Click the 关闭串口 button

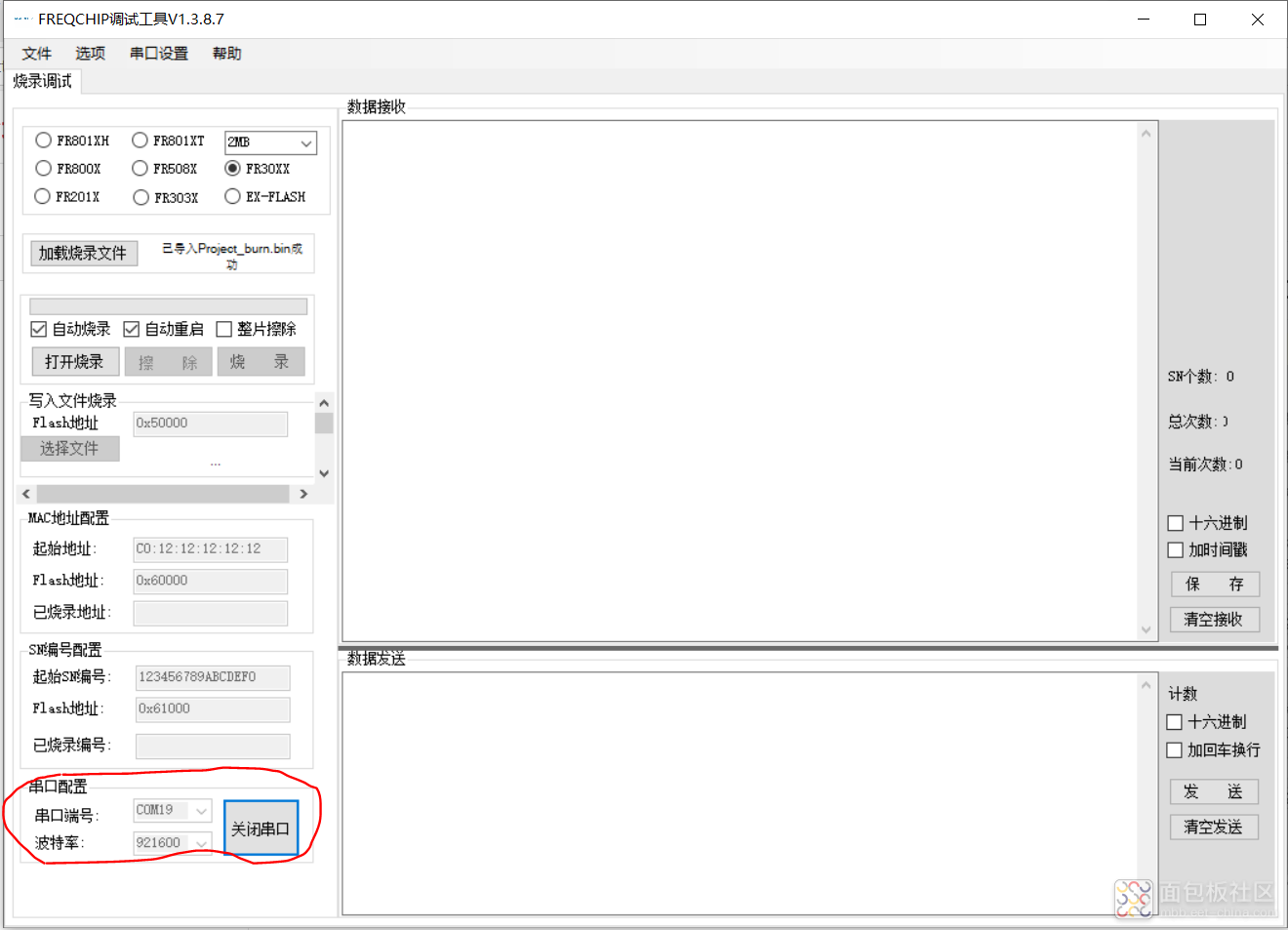(261, 829)
